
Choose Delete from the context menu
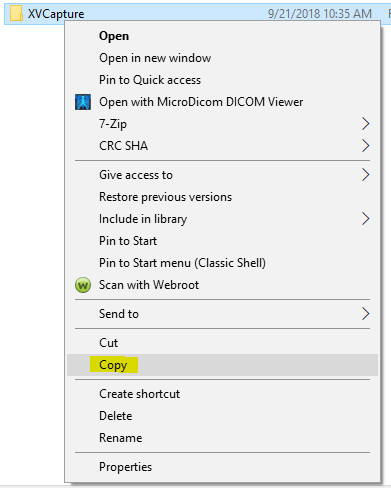tap(115, 416)
